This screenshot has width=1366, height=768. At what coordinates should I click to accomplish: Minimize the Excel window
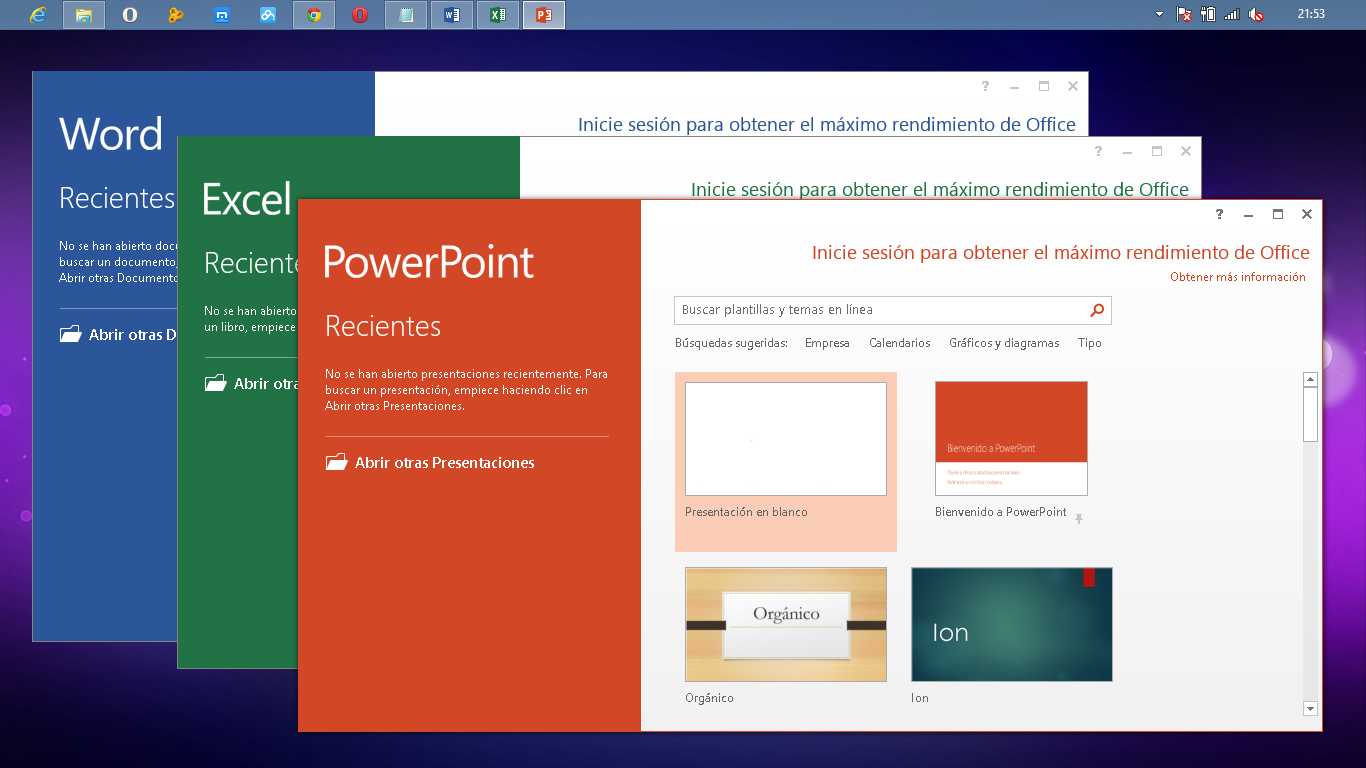[x=1128, y=151]
